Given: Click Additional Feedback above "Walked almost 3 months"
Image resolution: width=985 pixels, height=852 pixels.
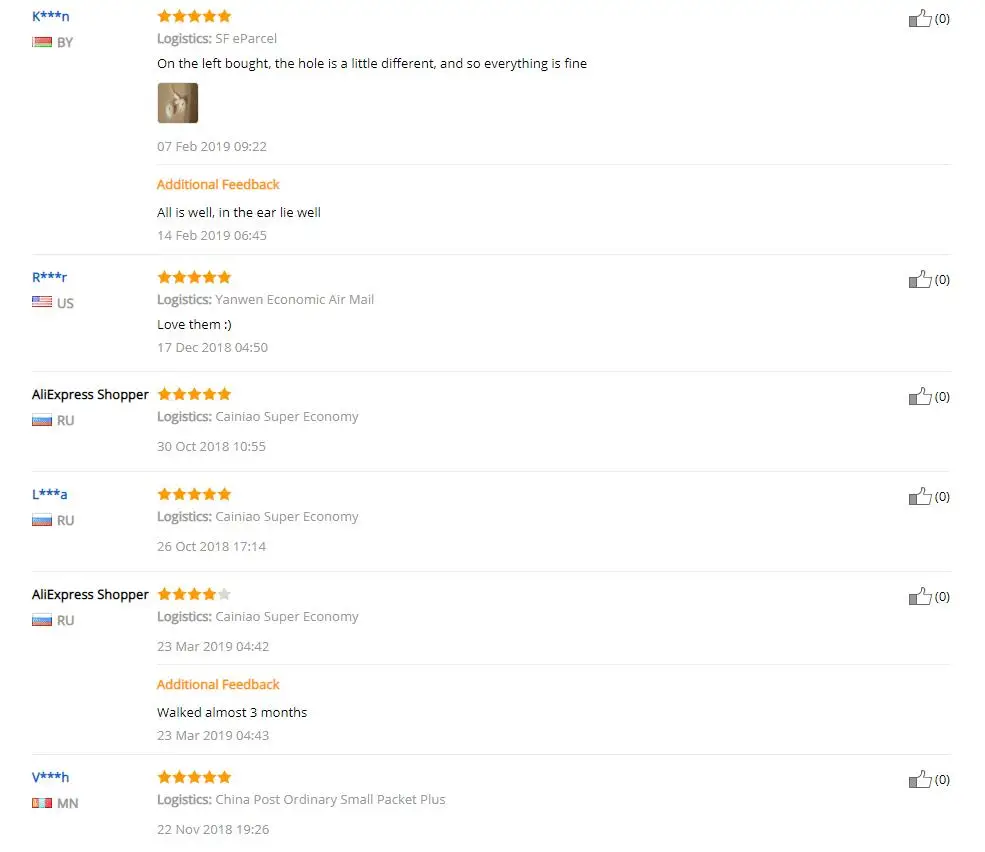Looking at the screenshot, I should (x=218, y=684).
